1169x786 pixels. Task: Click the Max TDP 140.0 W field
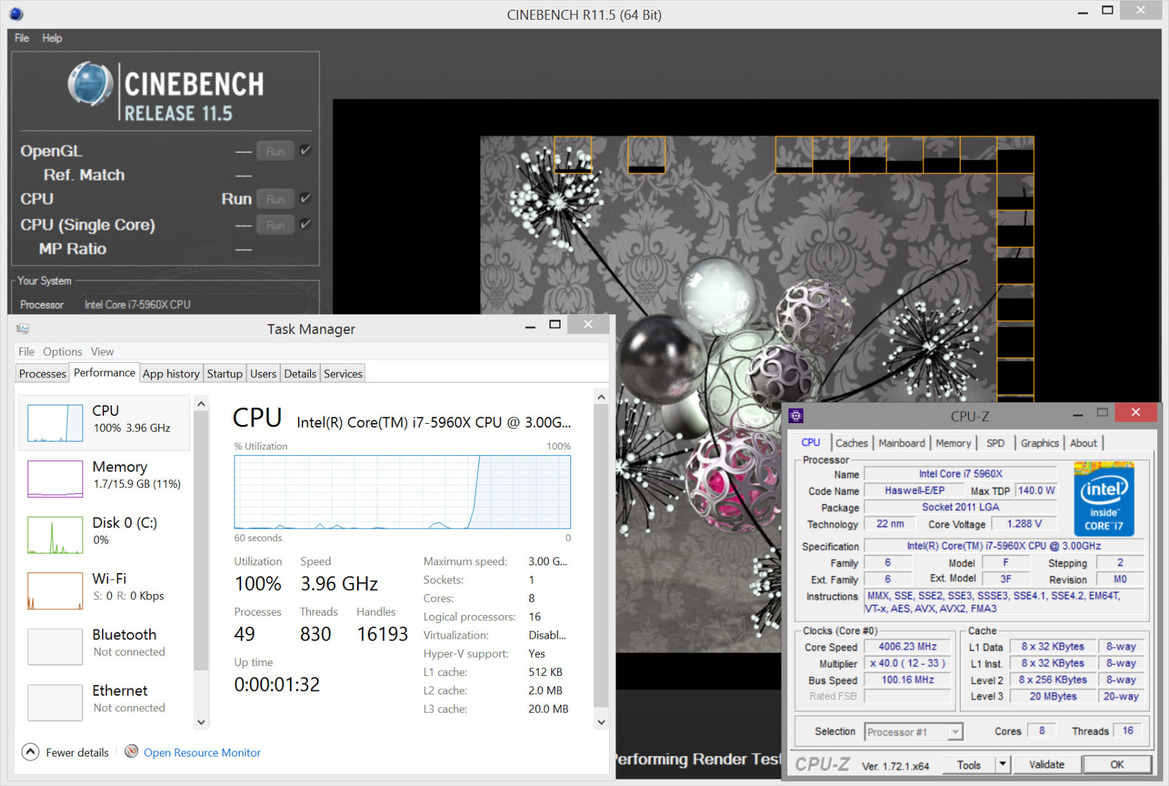point(1036,490)
